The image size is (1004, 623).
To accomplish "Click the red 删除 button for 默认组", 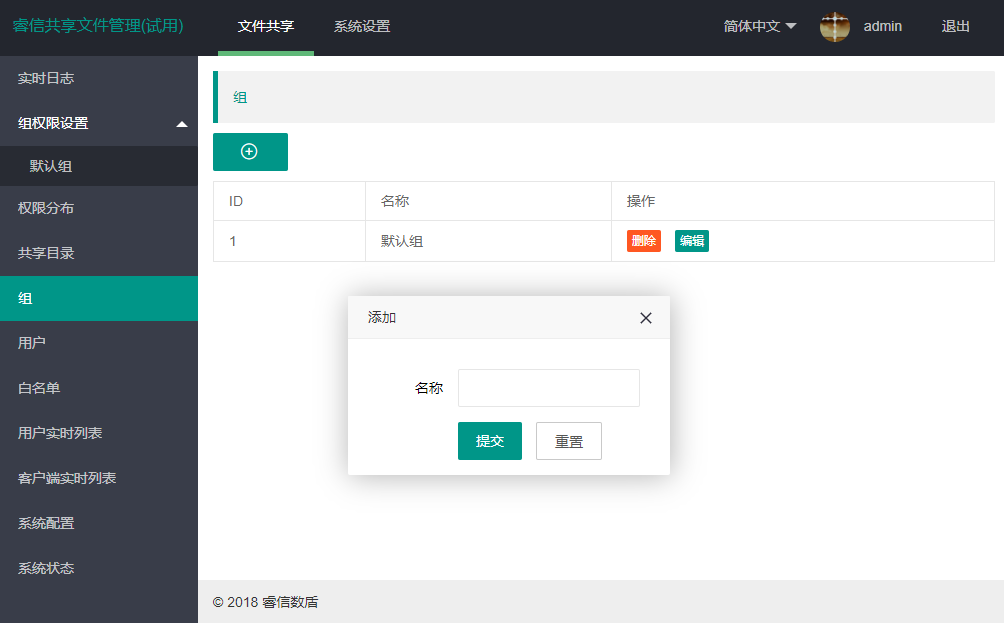I will 644,241.
